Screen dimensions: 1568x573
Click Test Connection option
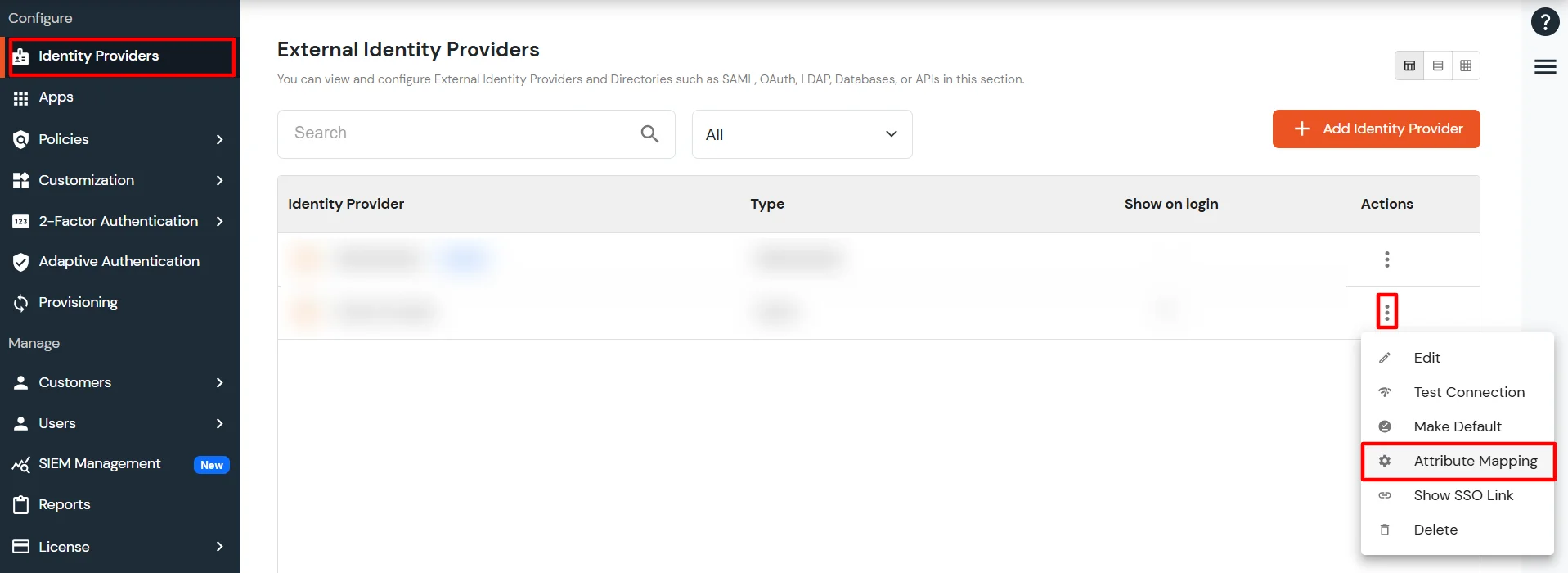[x=1469, y=391]
